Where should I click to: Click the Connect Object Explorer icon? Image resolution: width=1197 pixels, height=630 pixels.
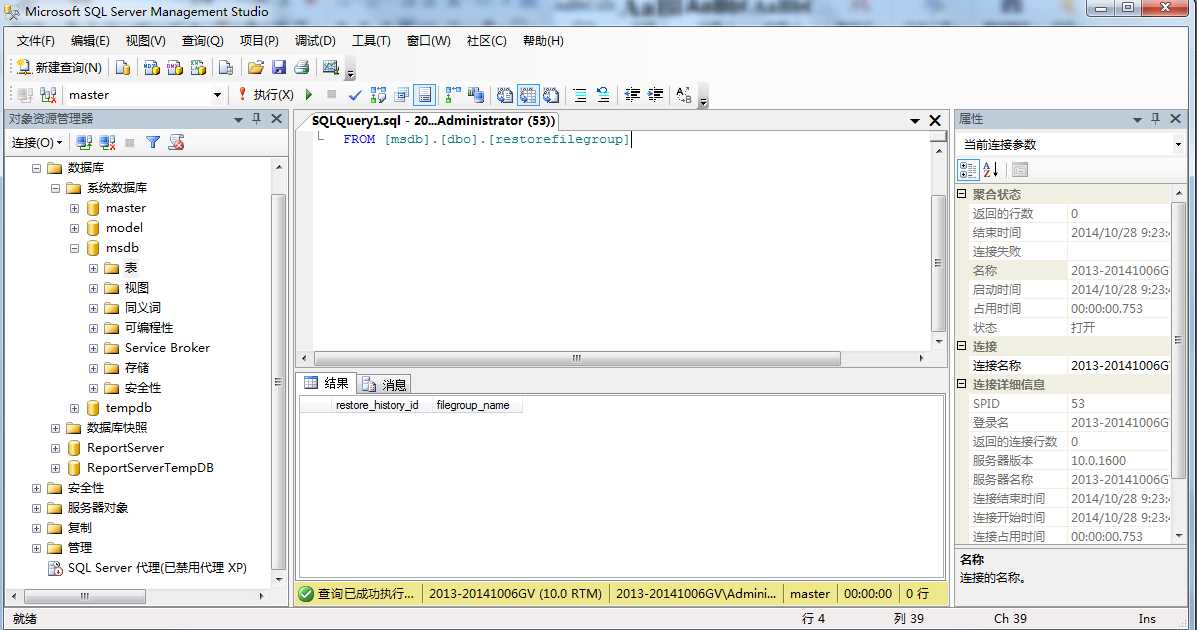(84, 143)
